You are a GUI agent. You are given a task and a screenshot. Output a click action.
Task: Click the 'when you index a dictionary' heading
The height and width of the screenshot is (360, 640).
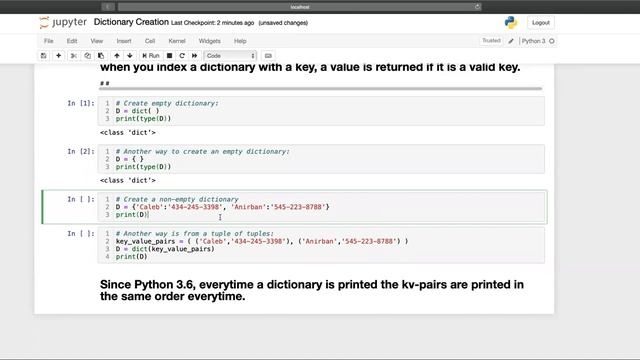click(310, 67)
